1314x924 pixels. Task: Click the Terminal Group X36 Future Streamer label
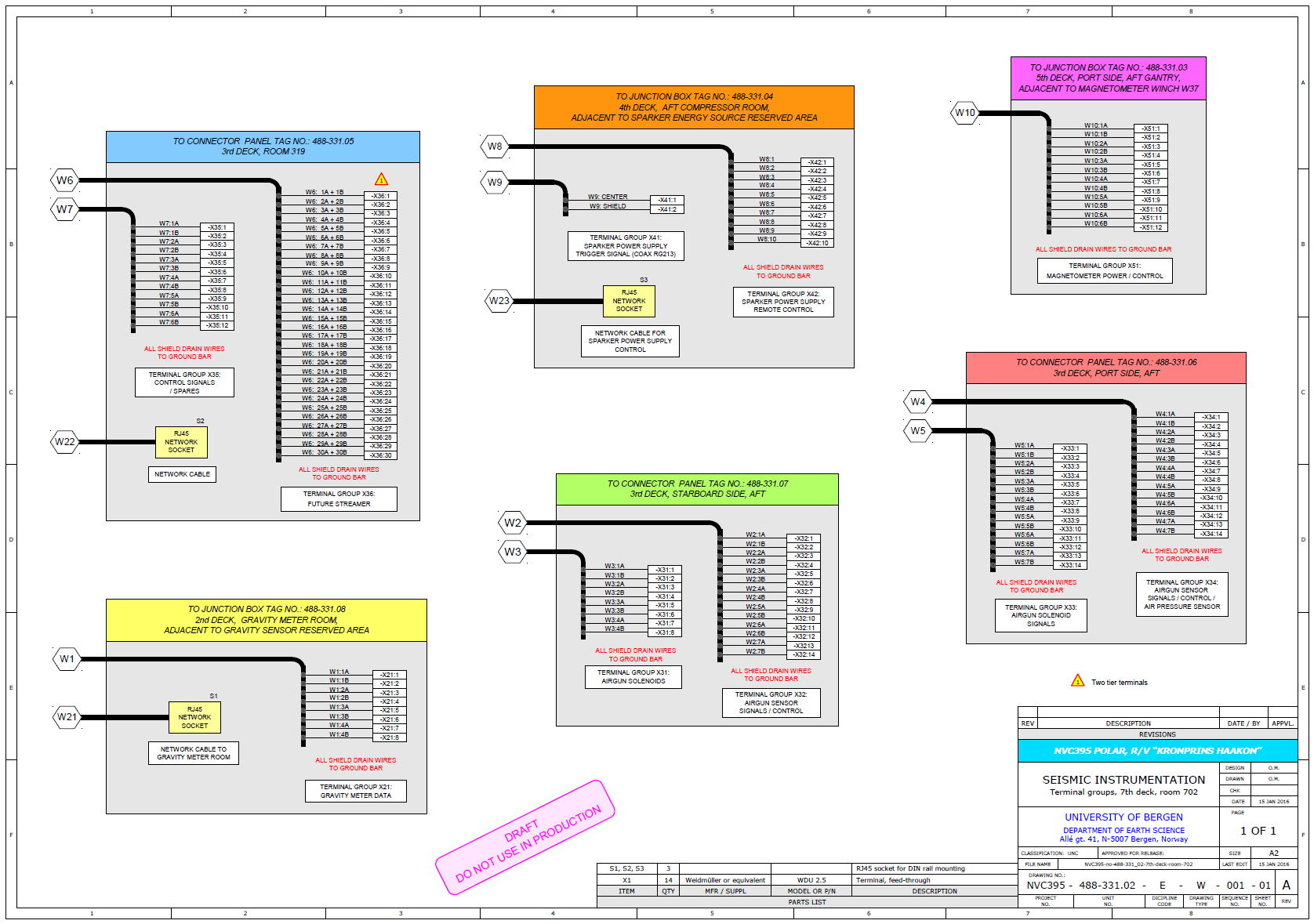(x=339, y=499)
